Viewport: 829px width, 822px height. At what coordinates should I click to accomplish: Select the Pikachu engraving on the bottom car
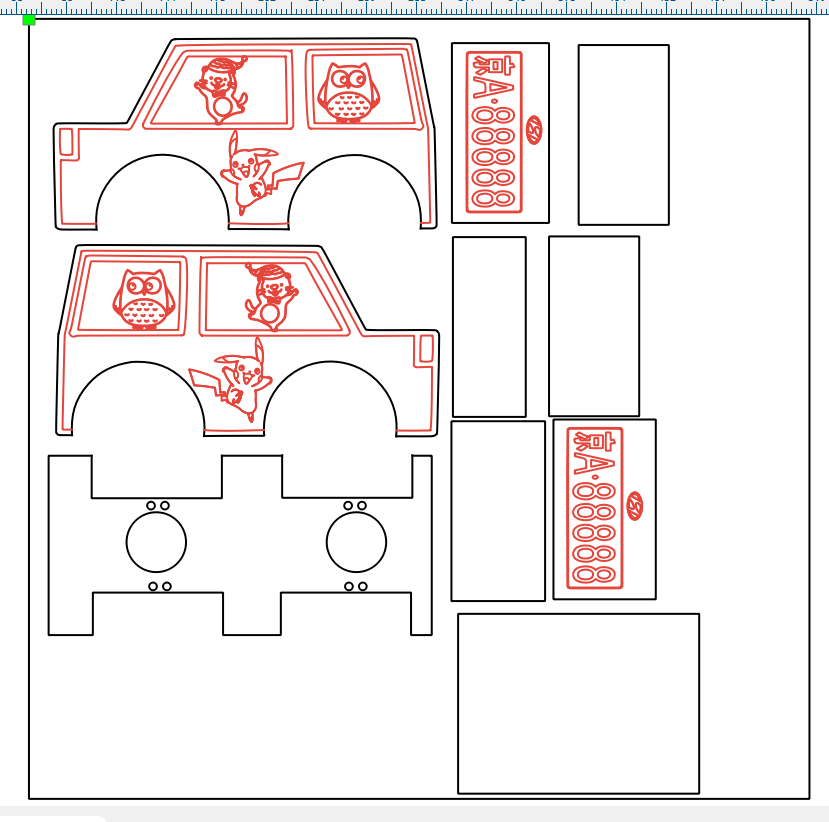(x=231, y=380)
